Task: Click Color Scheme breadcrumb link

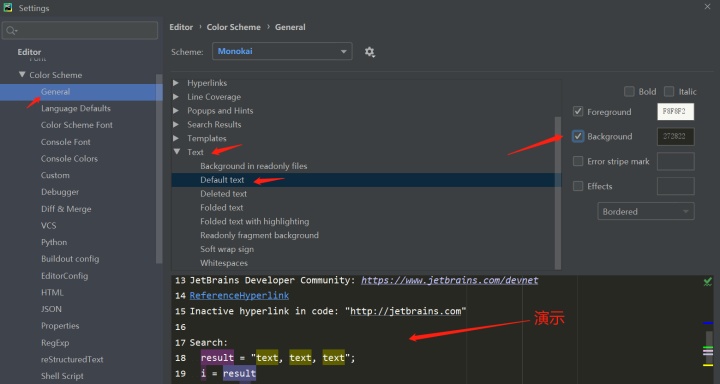Action: (233, 27)
